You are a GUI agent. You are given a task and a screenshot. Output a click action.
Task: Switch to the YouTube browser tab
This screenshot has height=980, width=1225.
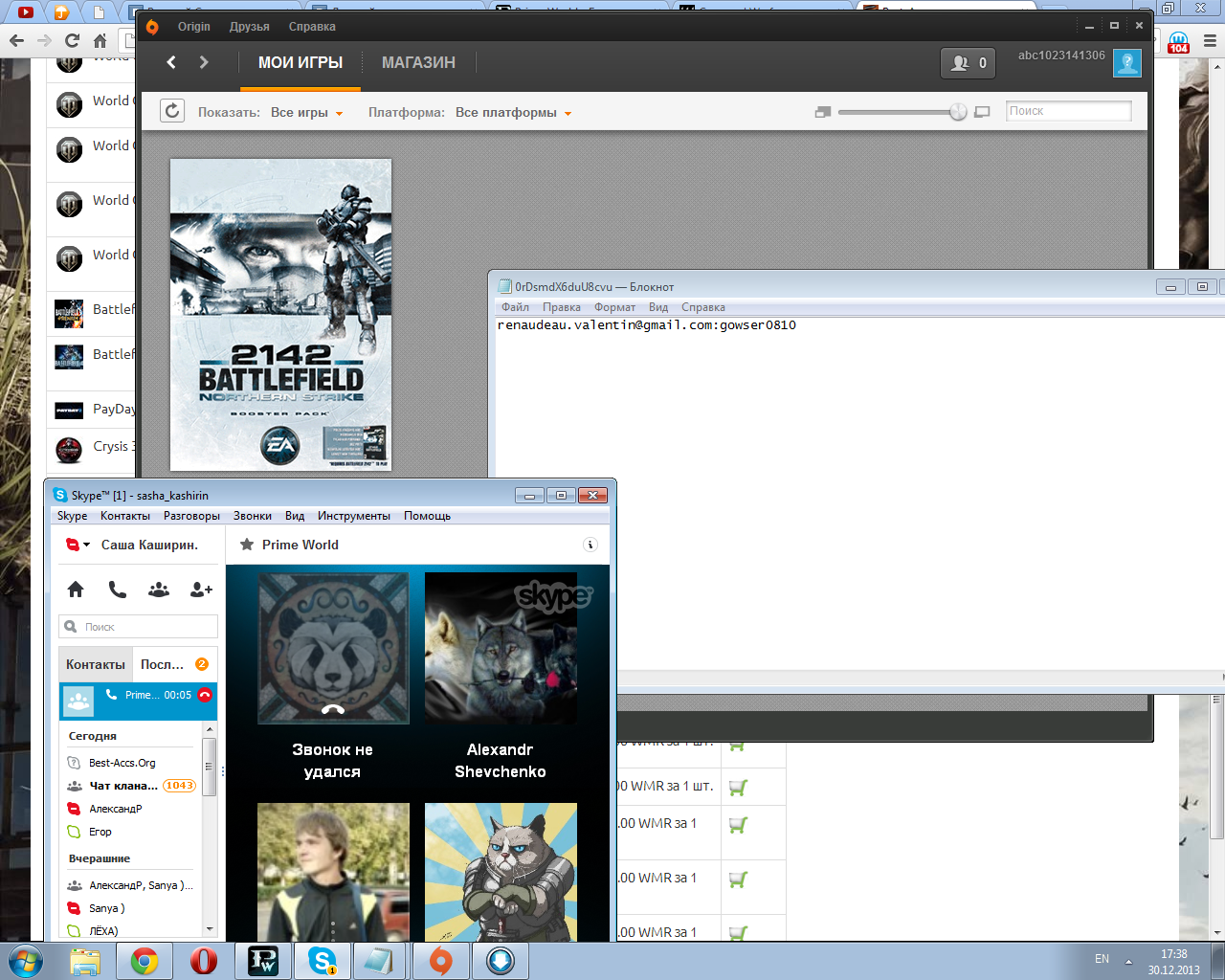coord(25,11)
